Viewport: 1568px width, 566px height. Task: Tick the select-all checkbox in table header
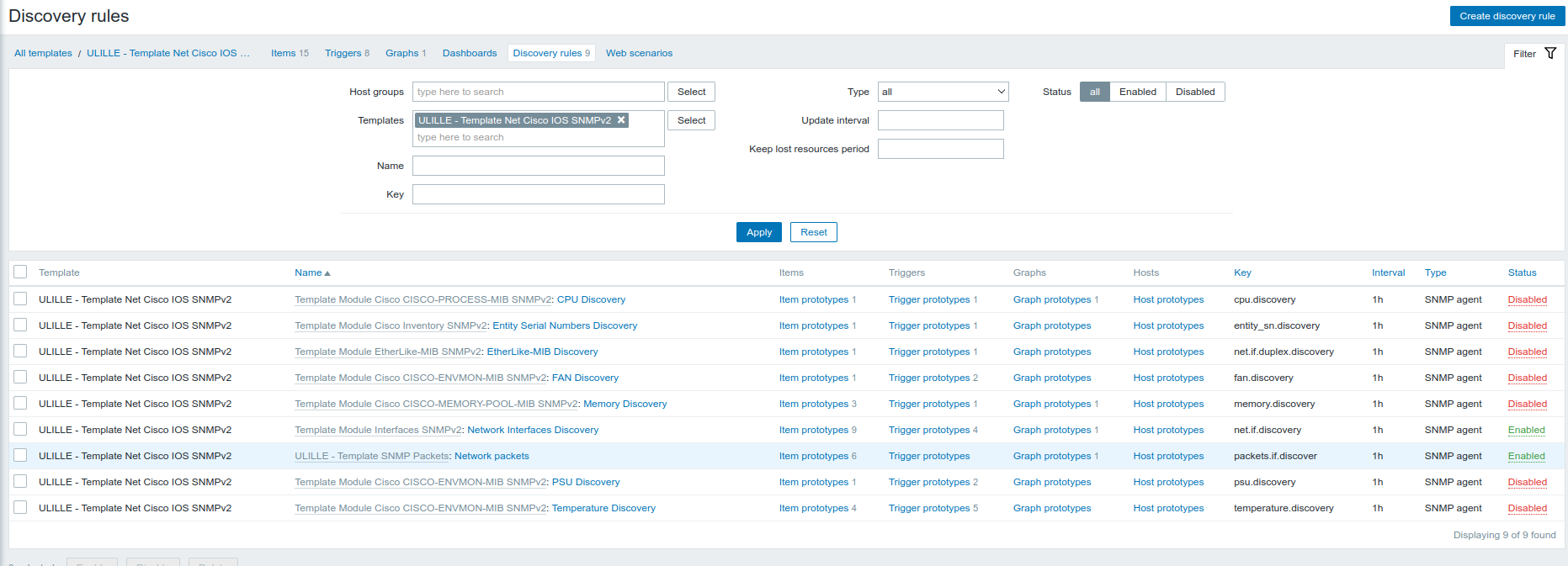pyautogui.click(x=21, y=272)
